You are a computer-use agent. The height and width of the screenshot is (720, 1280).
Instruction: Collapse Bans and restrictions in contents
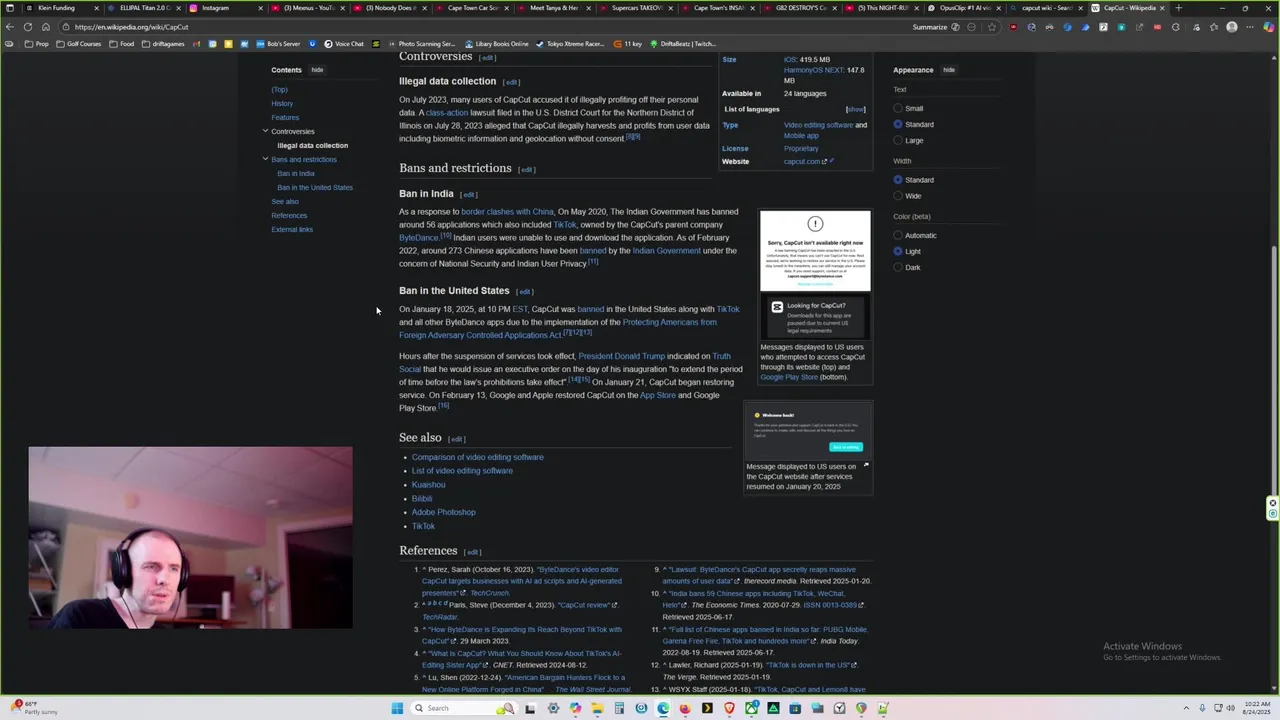(x=265, y=159)
